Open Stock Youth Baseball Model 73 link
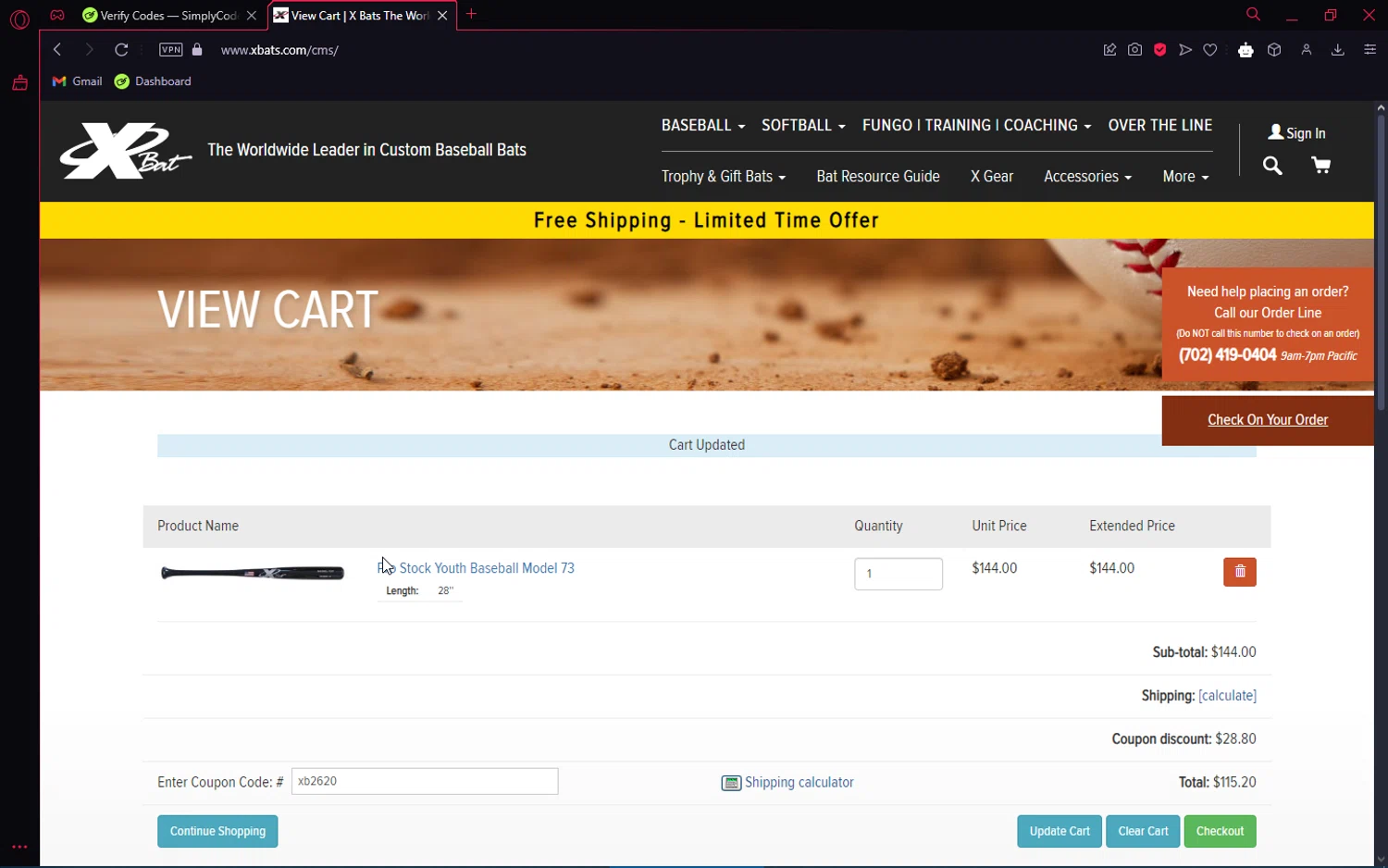 click(476, 568)
